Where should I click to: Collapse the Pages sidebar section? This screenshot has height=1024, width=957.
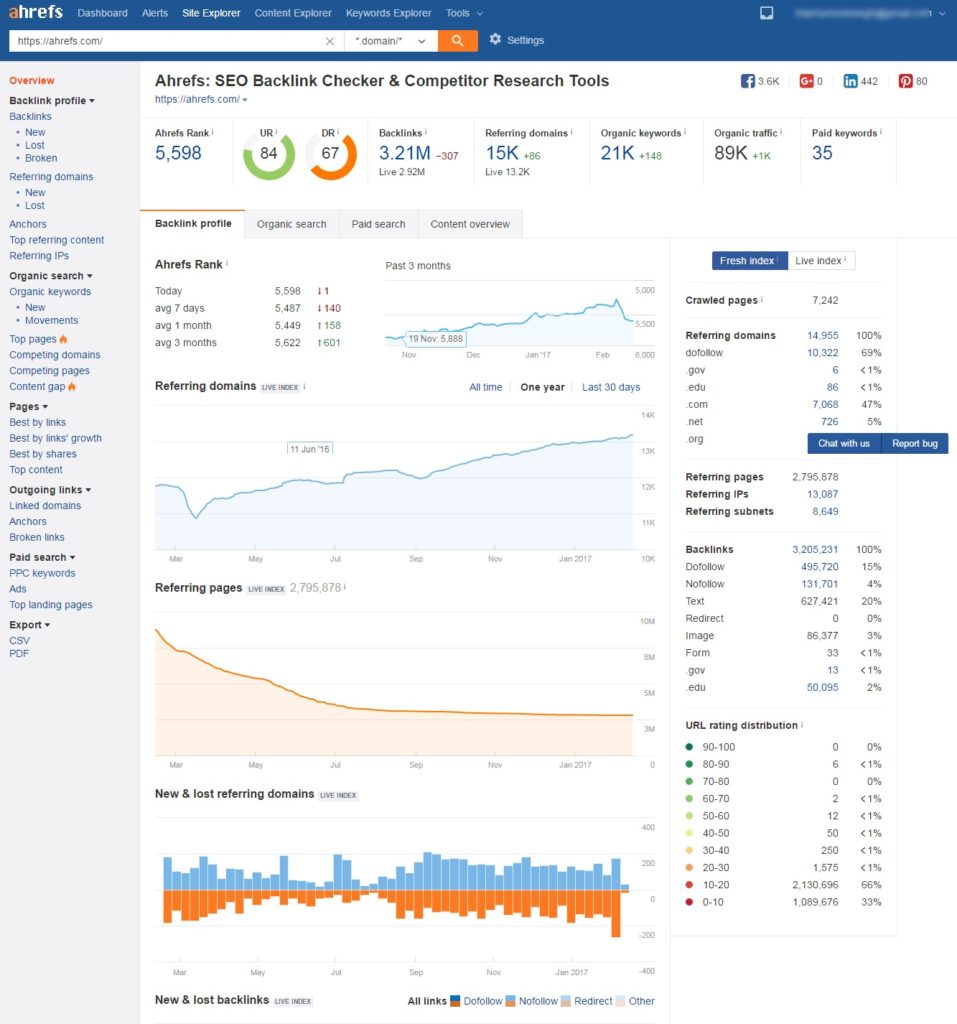click(28, 406)
